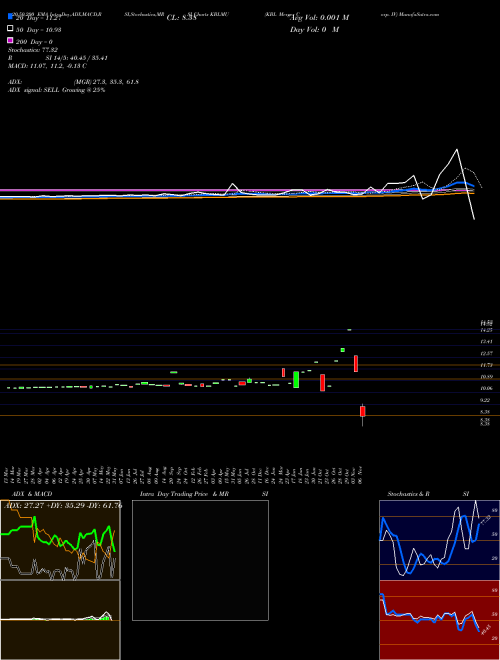Image resolution: width=500 pixels, height=660 pixels.
Task: Click the 10.06 price axis label
Action: pos(487,388)
